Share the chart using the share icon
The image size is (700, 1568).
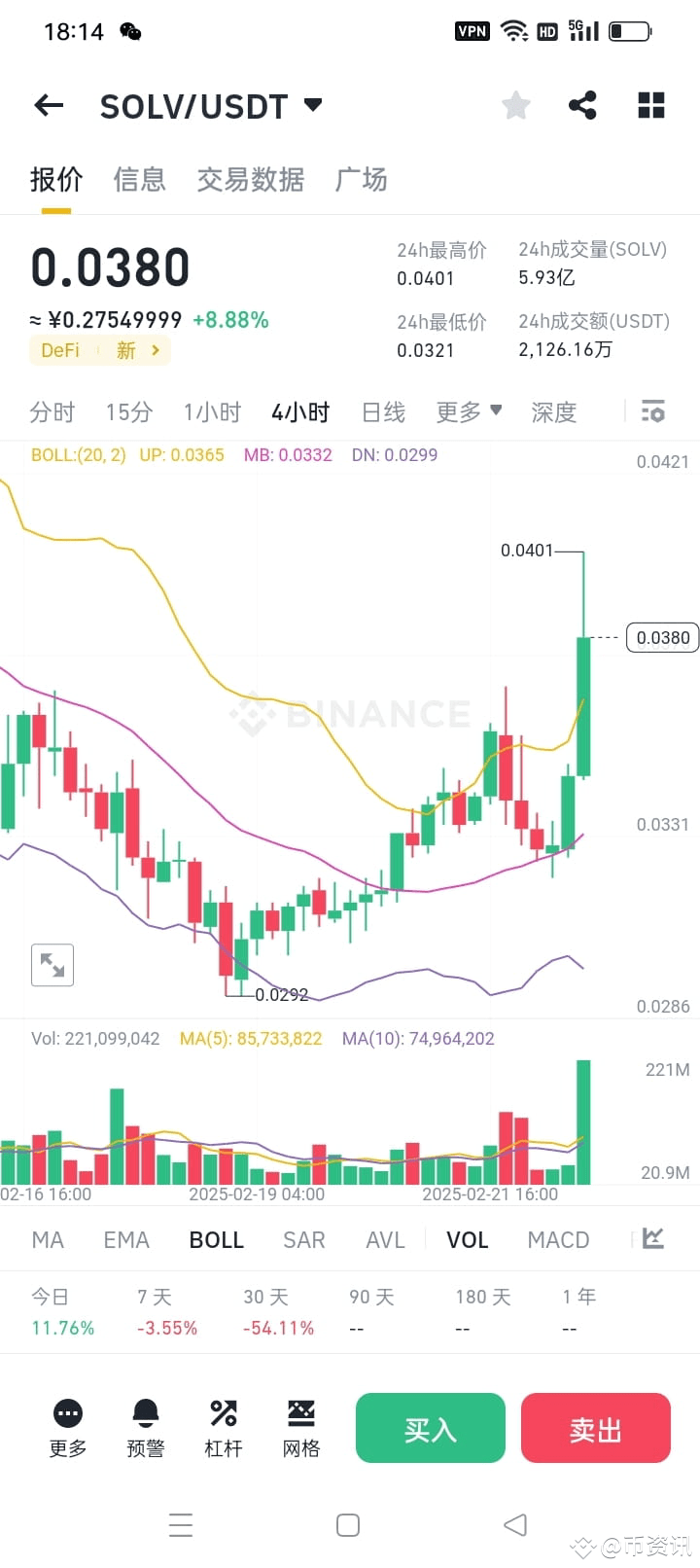coord(582,105)
